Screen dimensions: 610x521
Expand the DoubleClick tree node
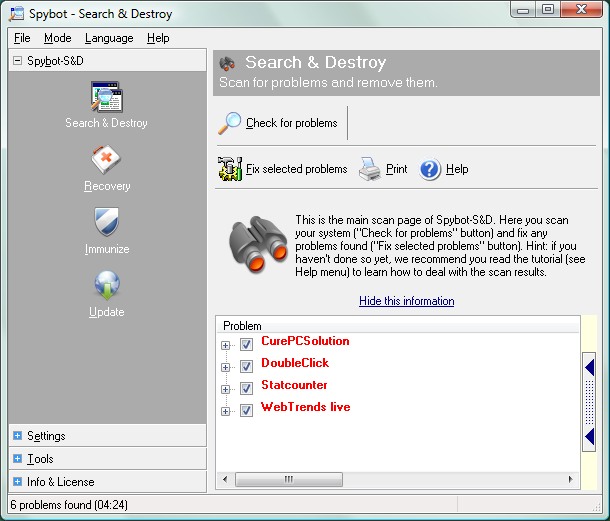(x=225, y=367)
